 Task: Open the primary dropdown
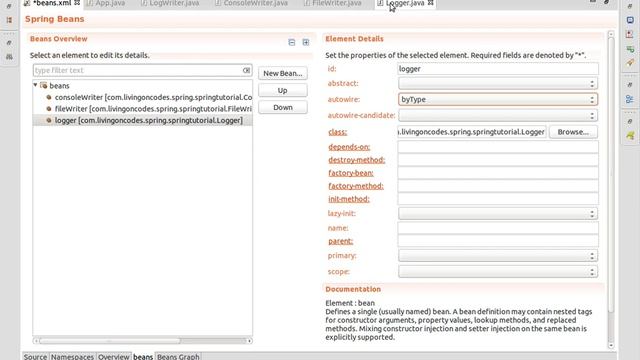pyautogui.click(x=498, y=256)
